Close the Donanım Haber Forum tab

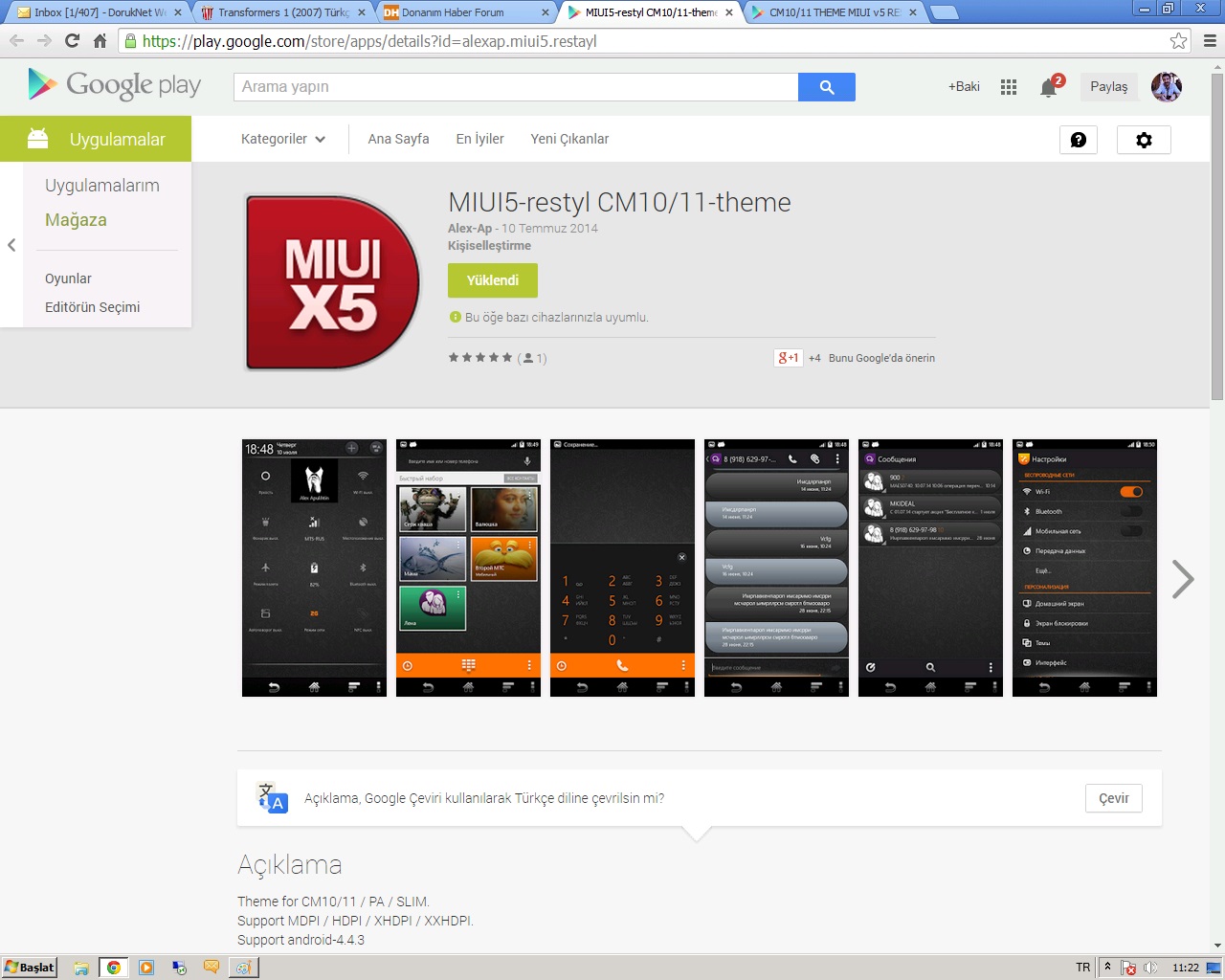click(546, 12)
